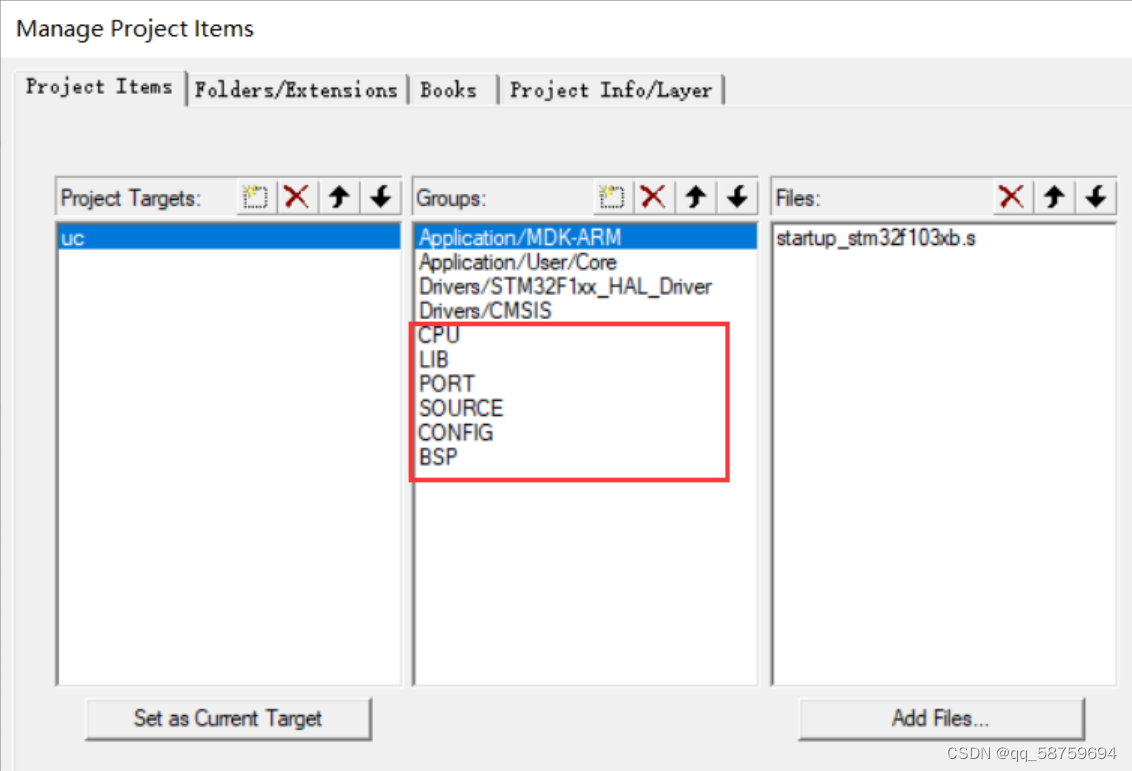Open the Books tab
Screen dimensions: 1132x771
[x=448, y=89]
